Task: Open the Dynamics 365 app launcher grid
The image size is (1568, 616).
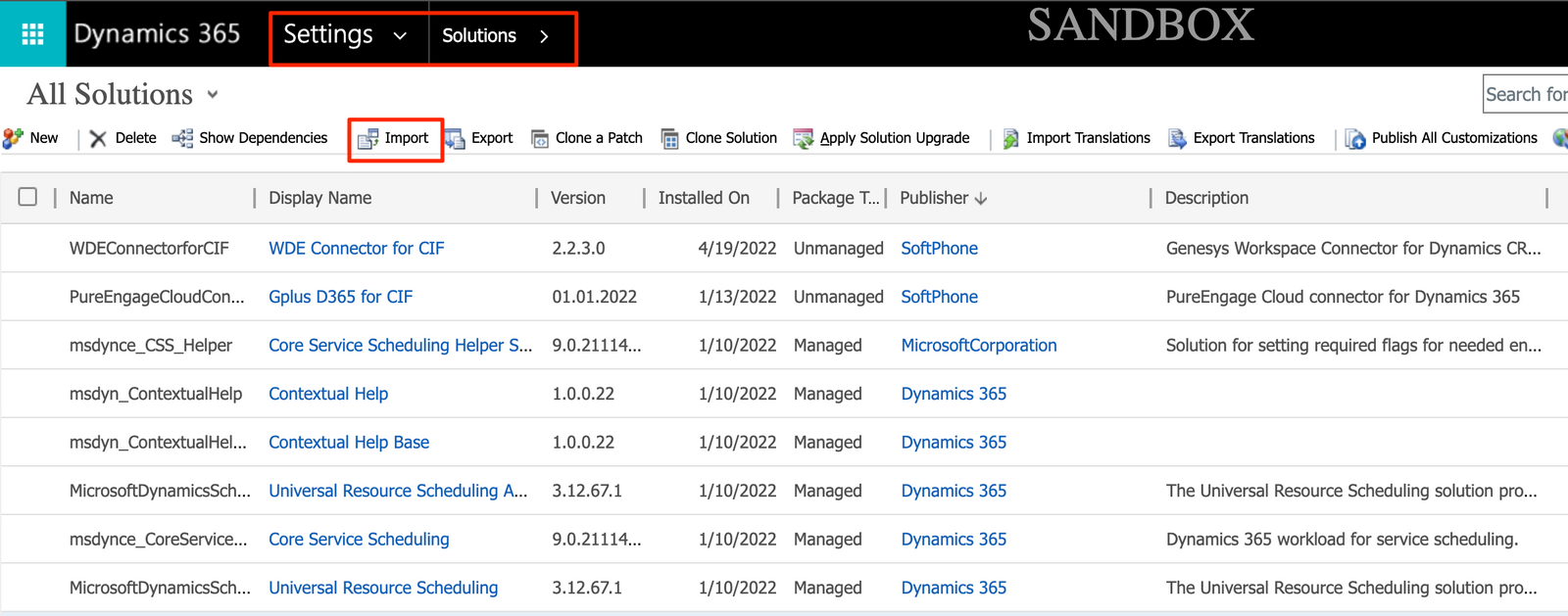Action: 32,34
